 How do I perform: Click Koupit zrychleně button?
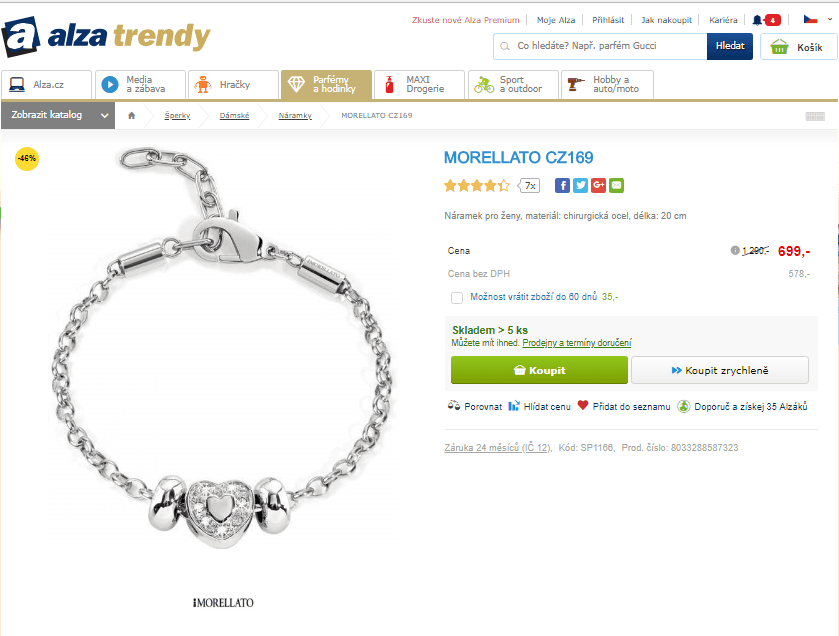coord(720,370)
